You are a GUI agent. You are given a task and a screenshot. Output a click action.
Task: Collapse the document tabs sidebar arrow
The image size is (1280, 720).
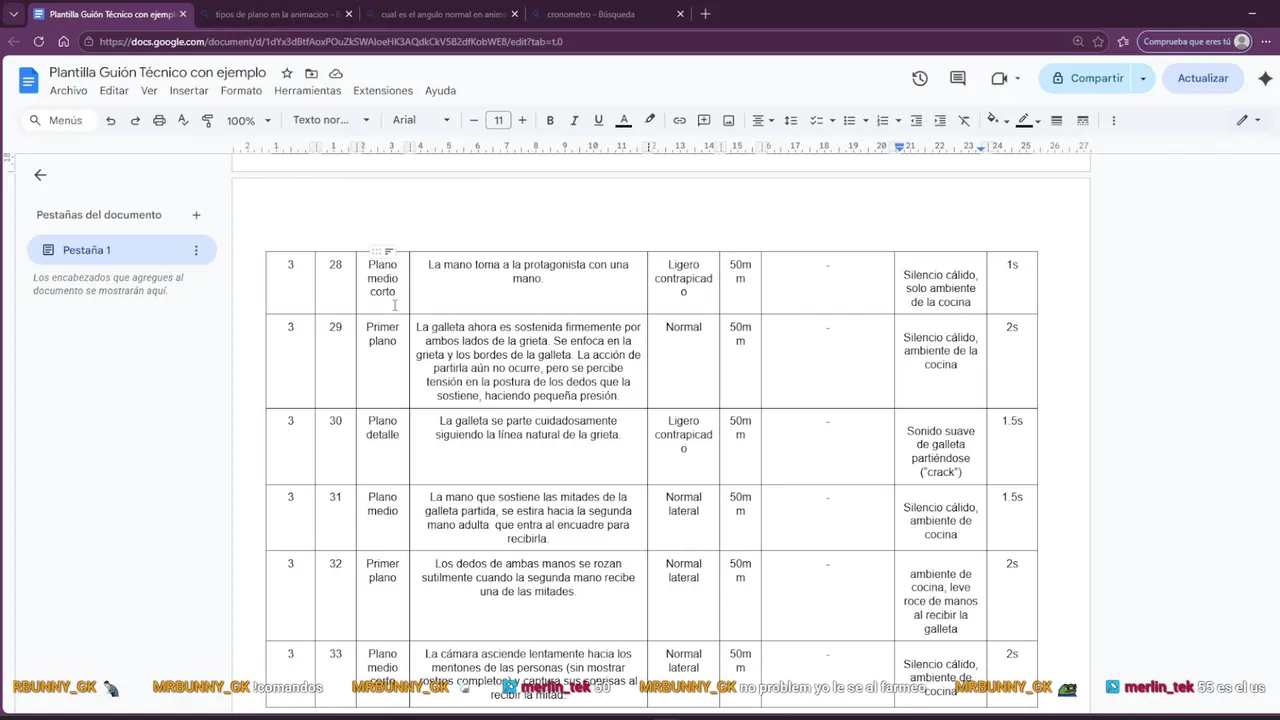(40, 175)
